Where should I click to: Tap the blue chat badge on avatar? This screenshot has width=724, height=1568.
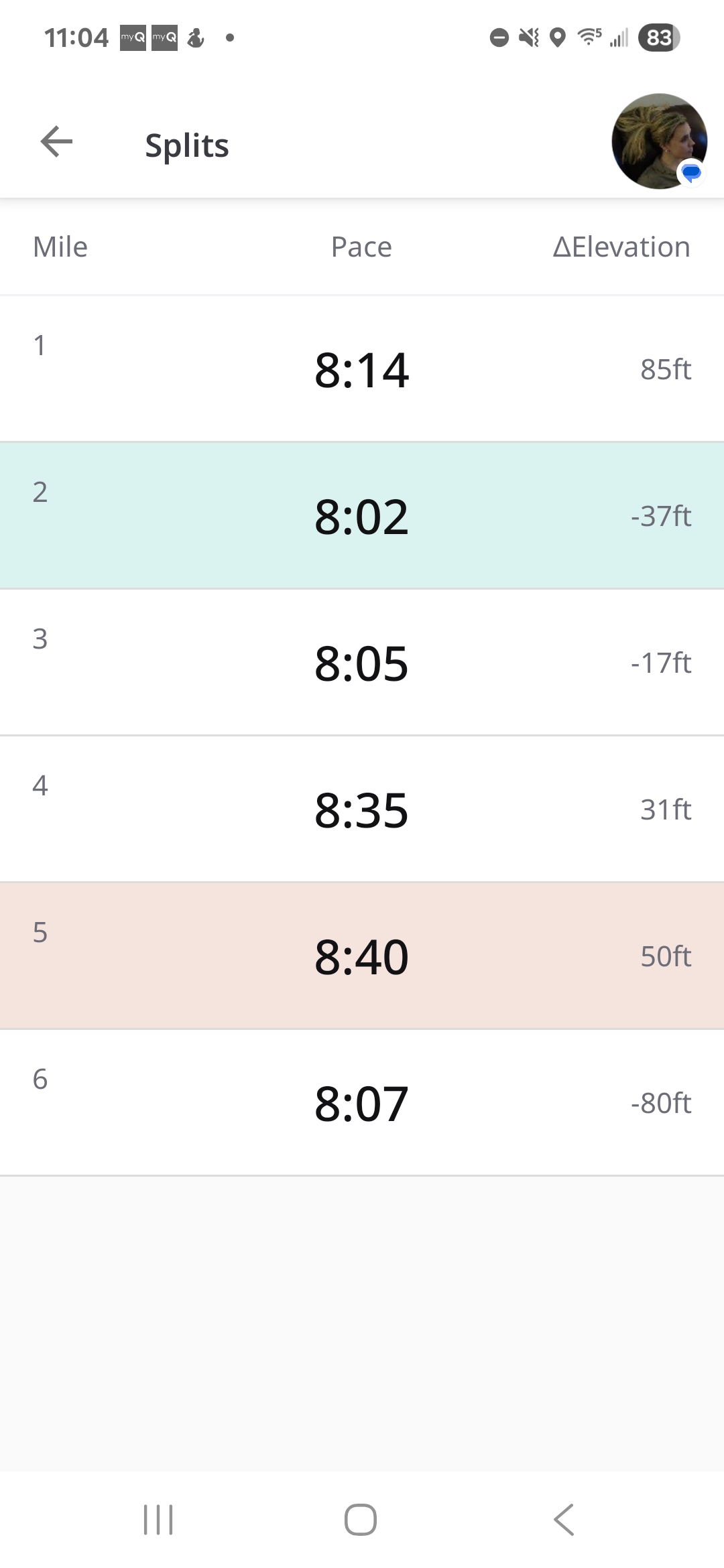[x=691, y=173]
